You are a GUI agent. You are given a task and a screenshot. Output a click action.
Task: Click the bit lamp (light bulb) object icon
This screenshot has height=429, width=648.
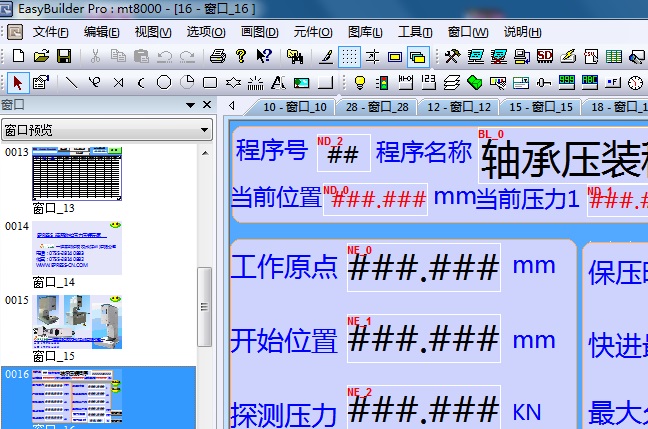coord(359,82)
